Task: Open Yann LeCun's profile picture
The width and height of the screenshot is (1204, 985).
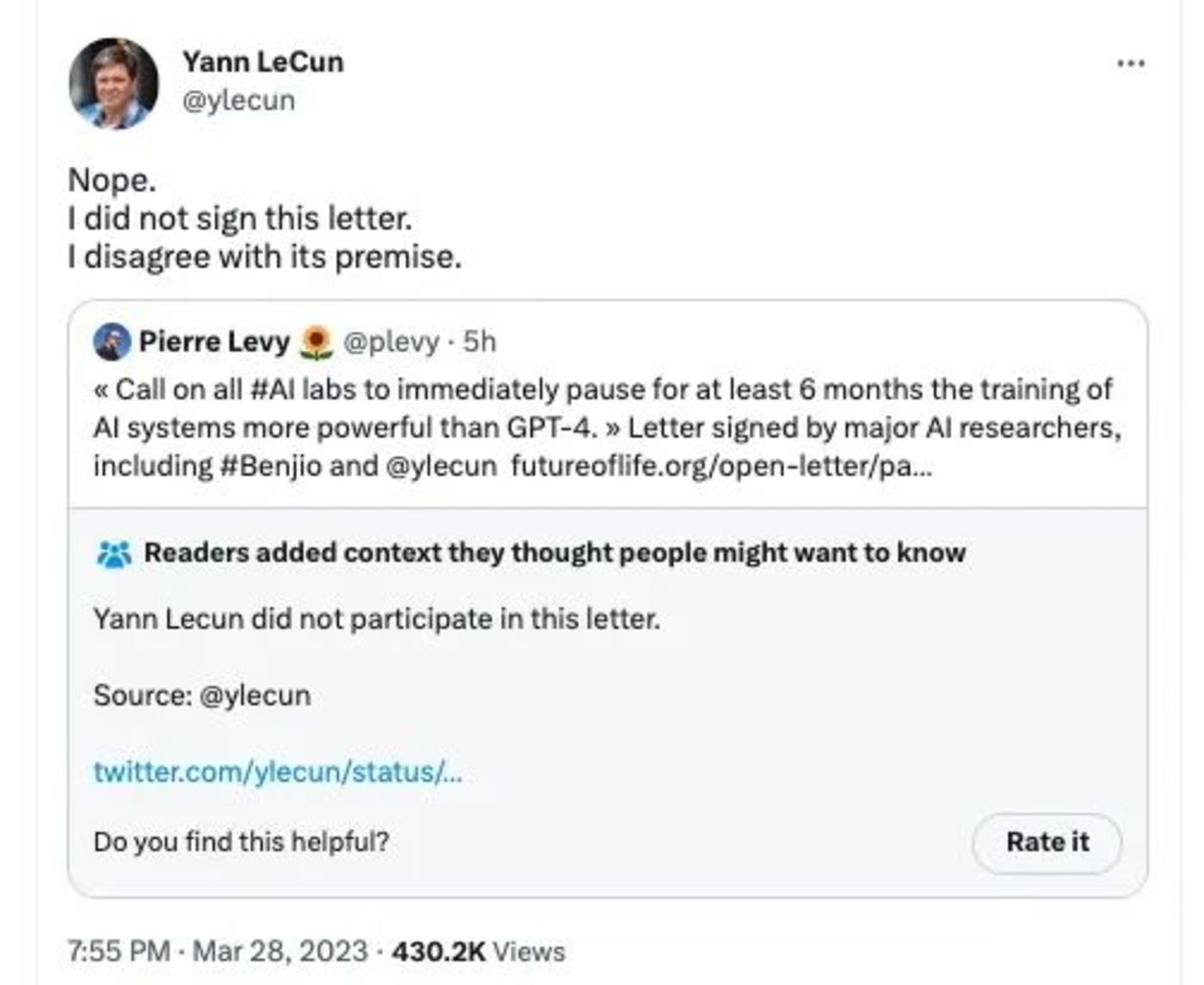Action: point(114,84)
